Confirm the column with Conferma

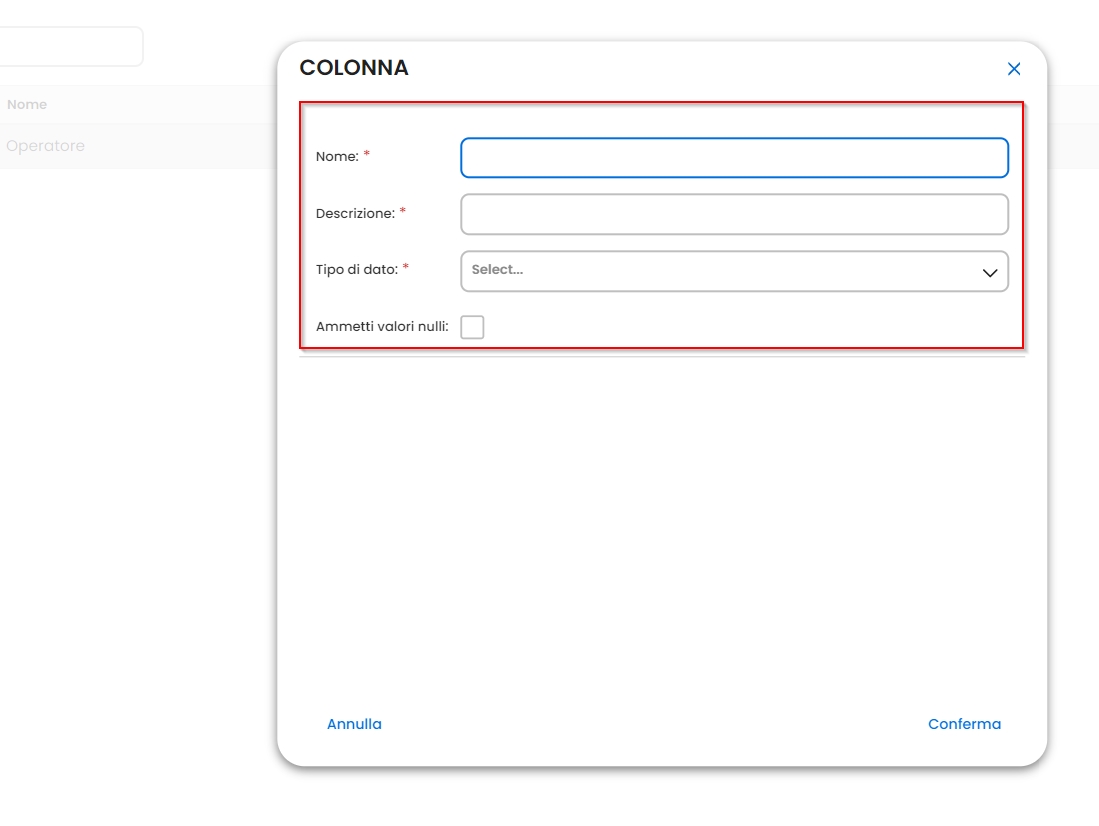964,724
